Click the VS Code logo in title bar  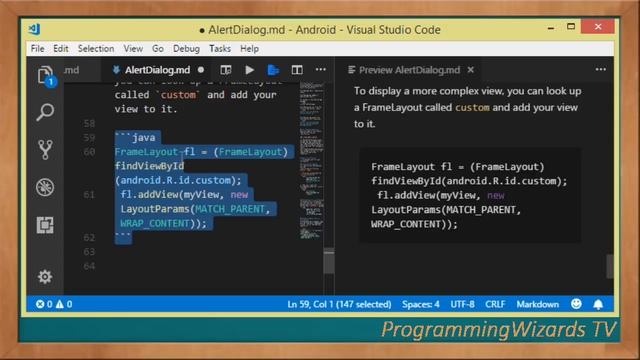pos(35,29)
